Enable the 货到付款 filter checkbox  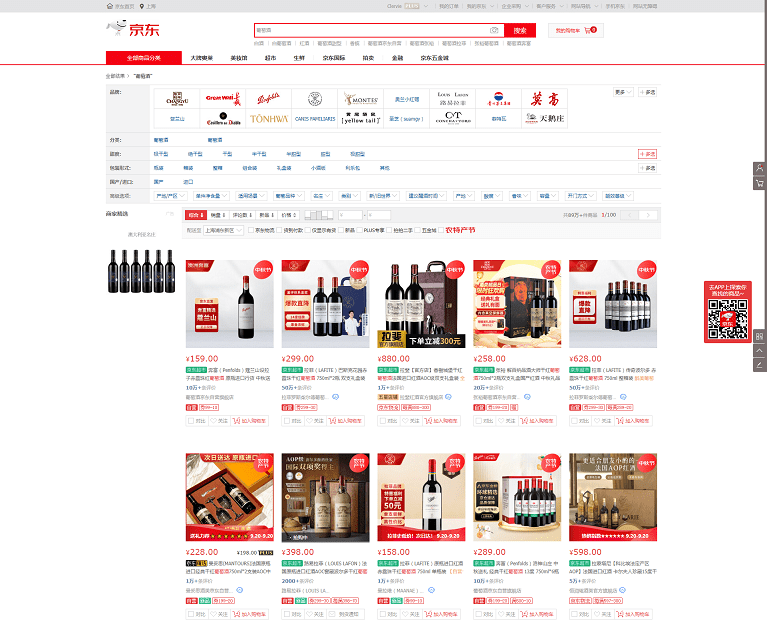point(279,230)
